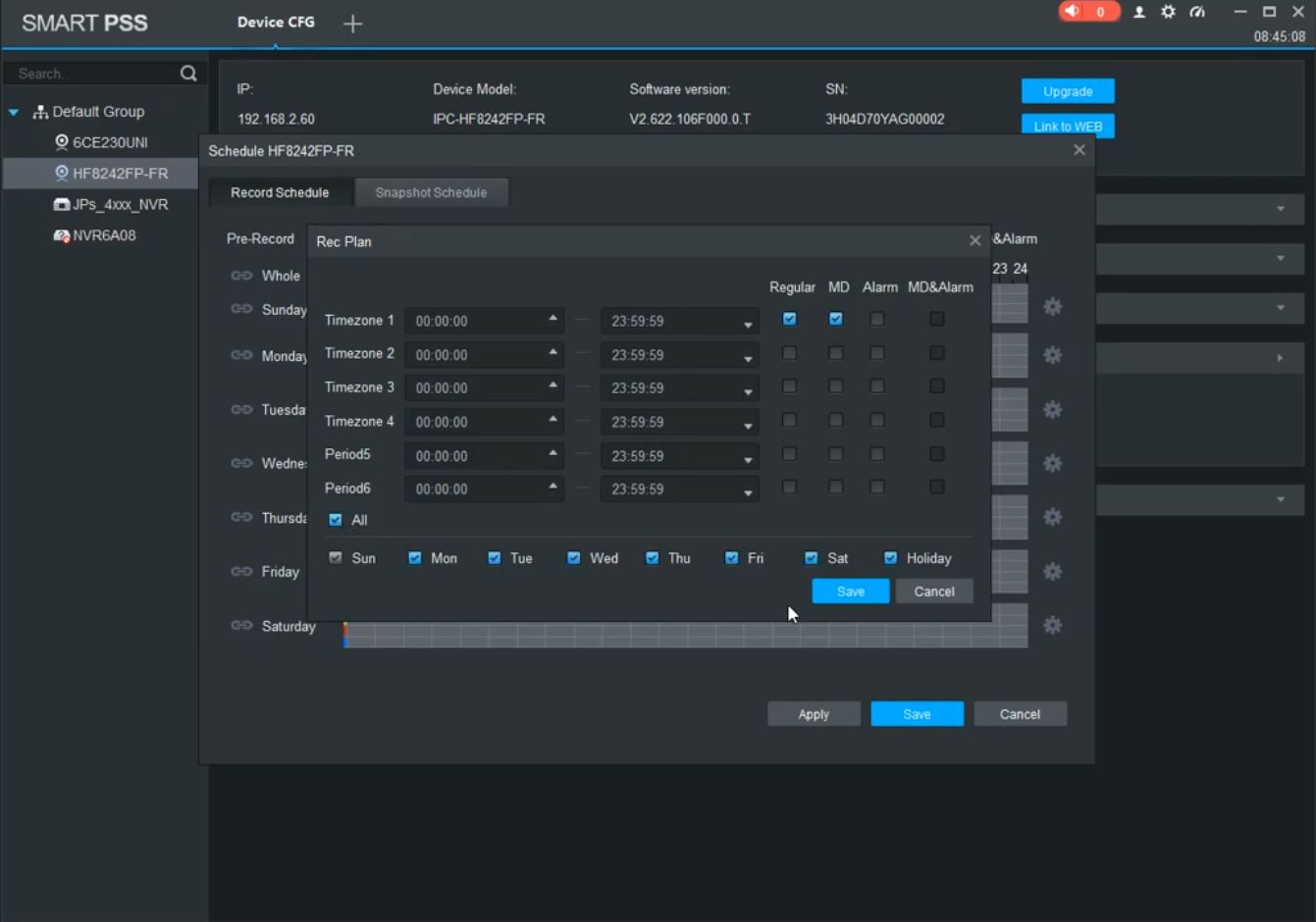1316x922 pixels.
Task: Open Saturday row gear settings
Action: pyautogui.click(x=1052, y=625)
